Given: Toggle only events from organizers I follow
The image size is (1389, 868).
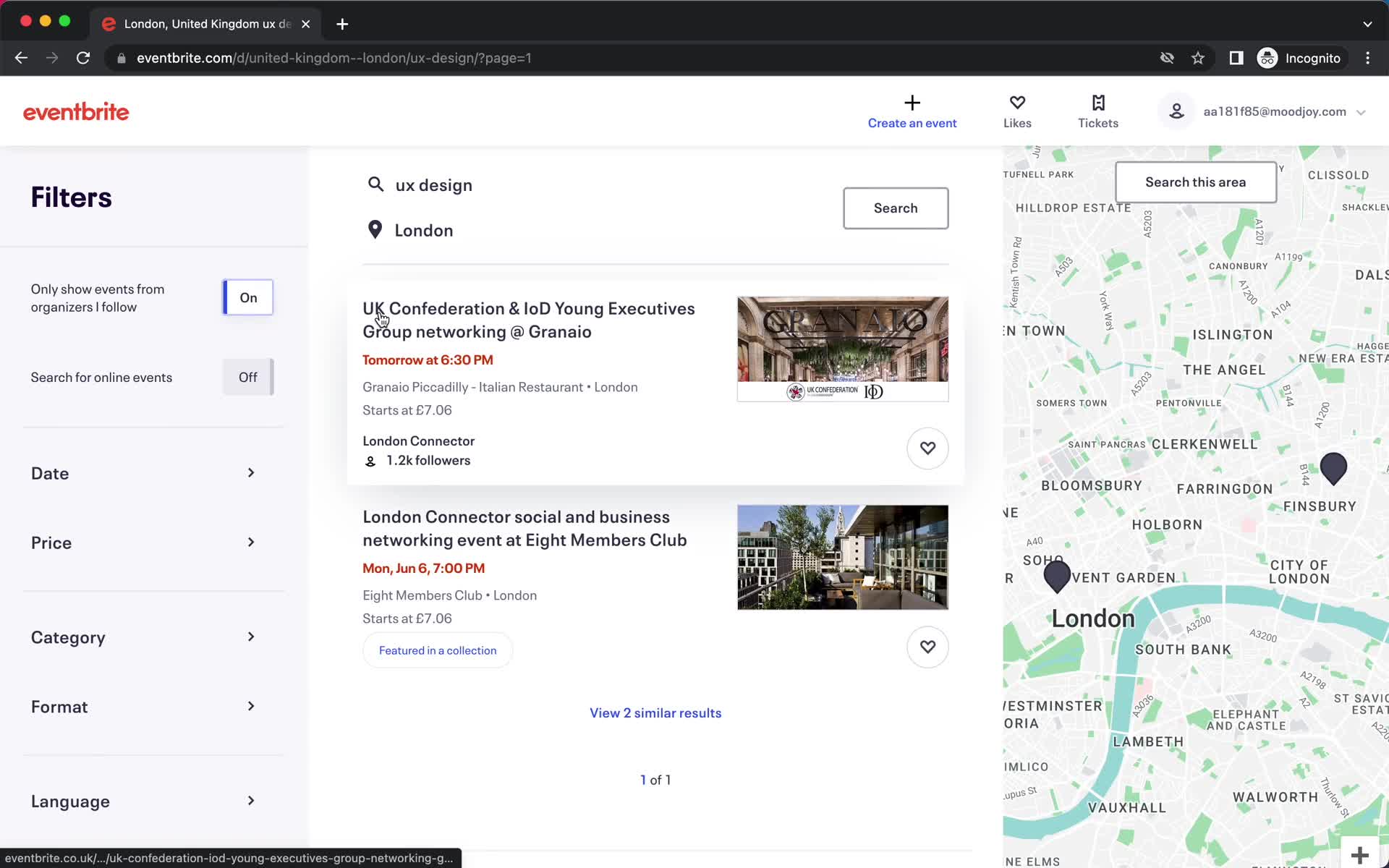Looking at the screenshot, I should pos(248,297).
